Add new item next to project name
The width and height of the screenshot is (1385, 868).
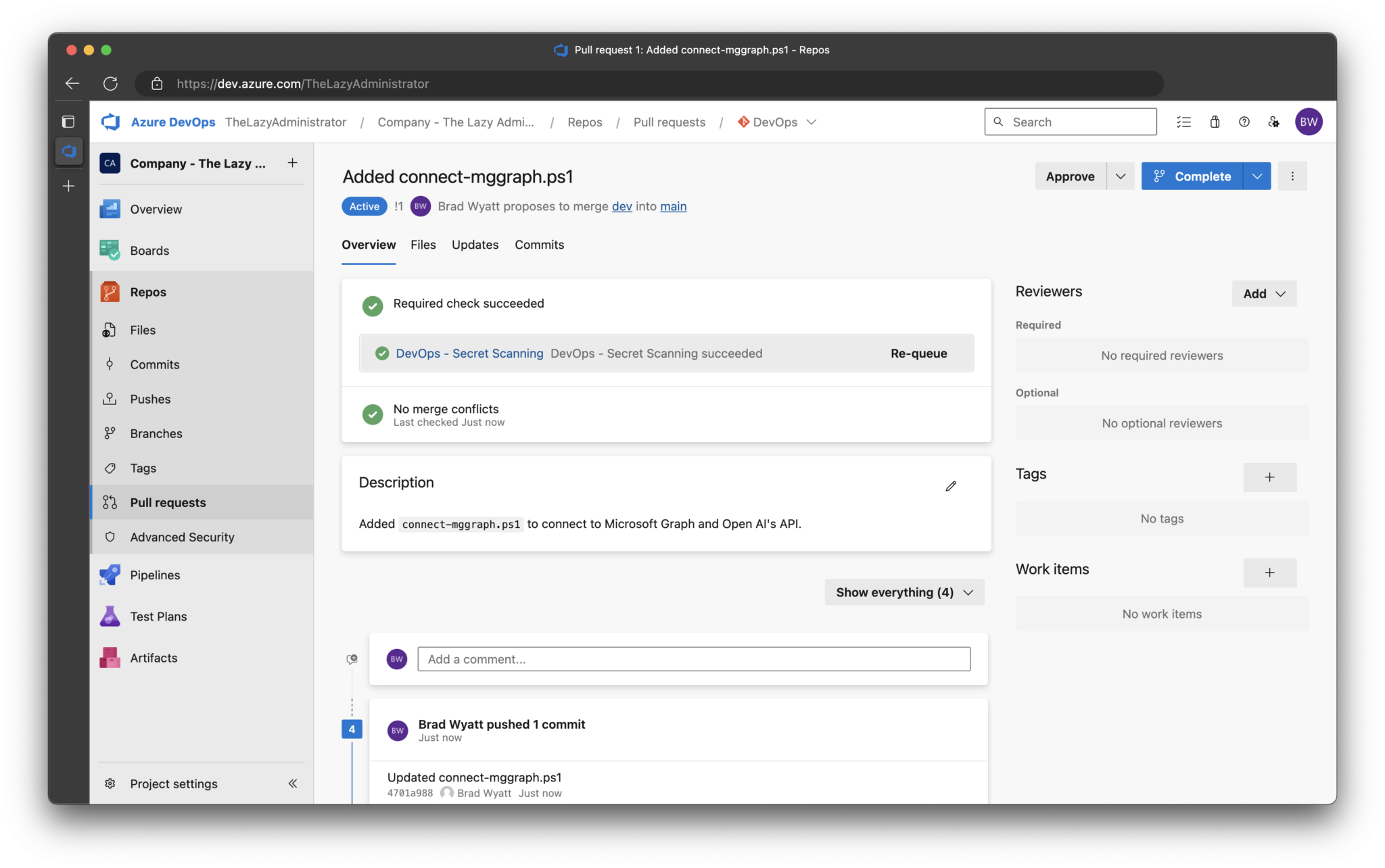point(292,163)
